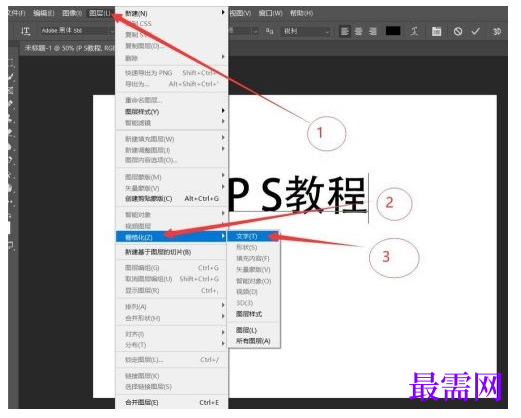Choose 所有图层(A) in the rasterize submenu
The width and height of the screenshot is (521, 418).
(253, 341)
